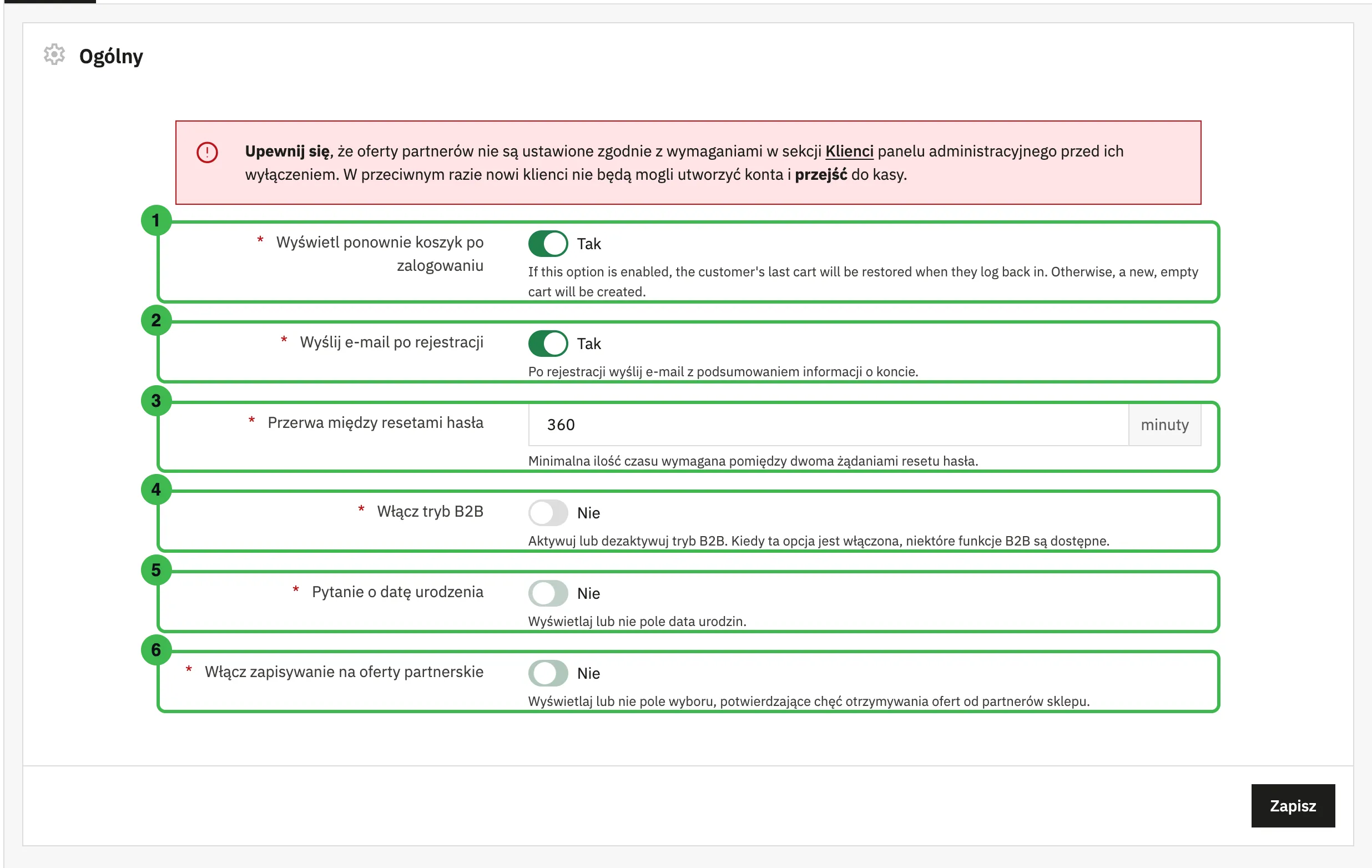Click label 'Wyświetl ponownie koszyk po zalogowaniu'
1372x868 pixels.
pyautogui.click(x=380, y=254)
